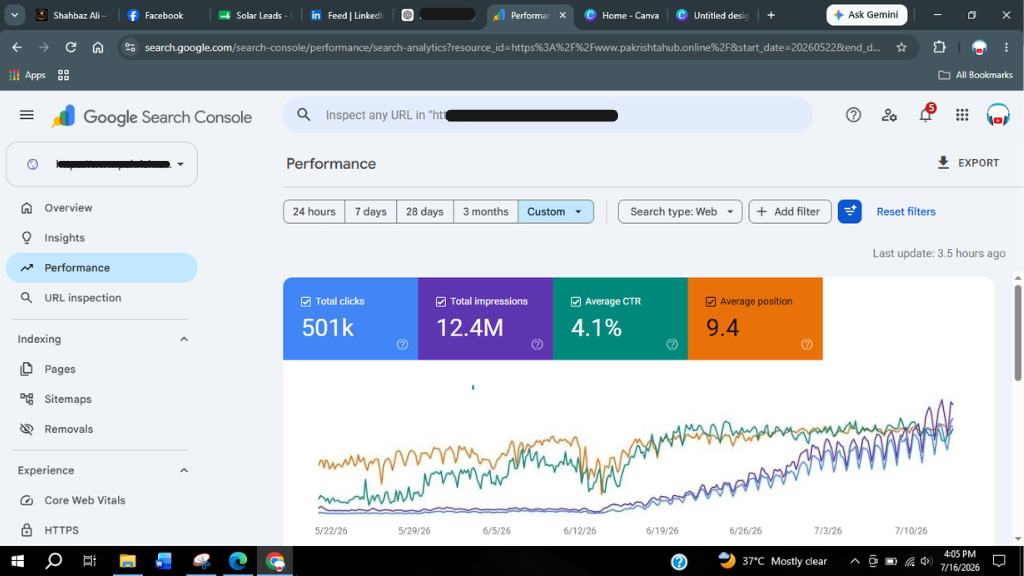Image resolution: width=1024 pixels, height=576 pixels.
Task: Collapse the Experience section
Action: [184, 470]
